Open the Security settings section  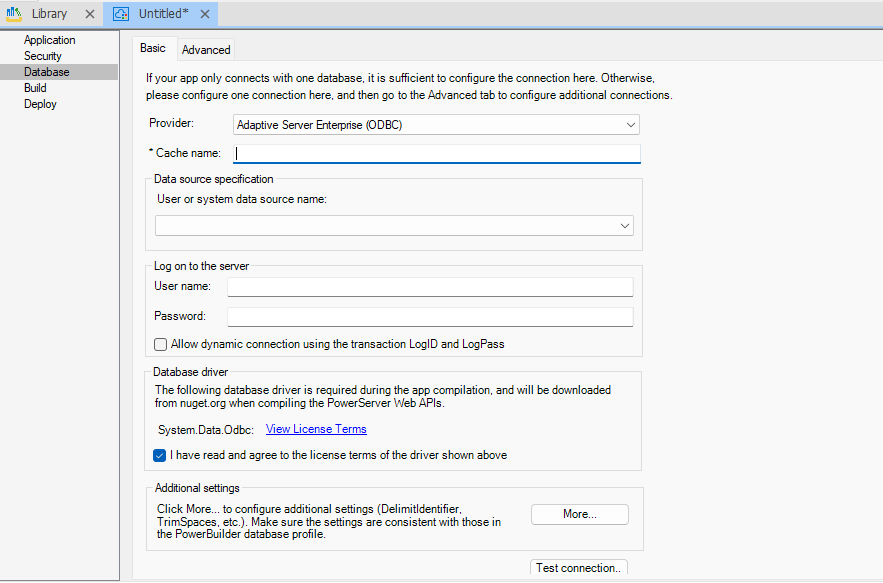pyautogui.click(x=42, y=56)
